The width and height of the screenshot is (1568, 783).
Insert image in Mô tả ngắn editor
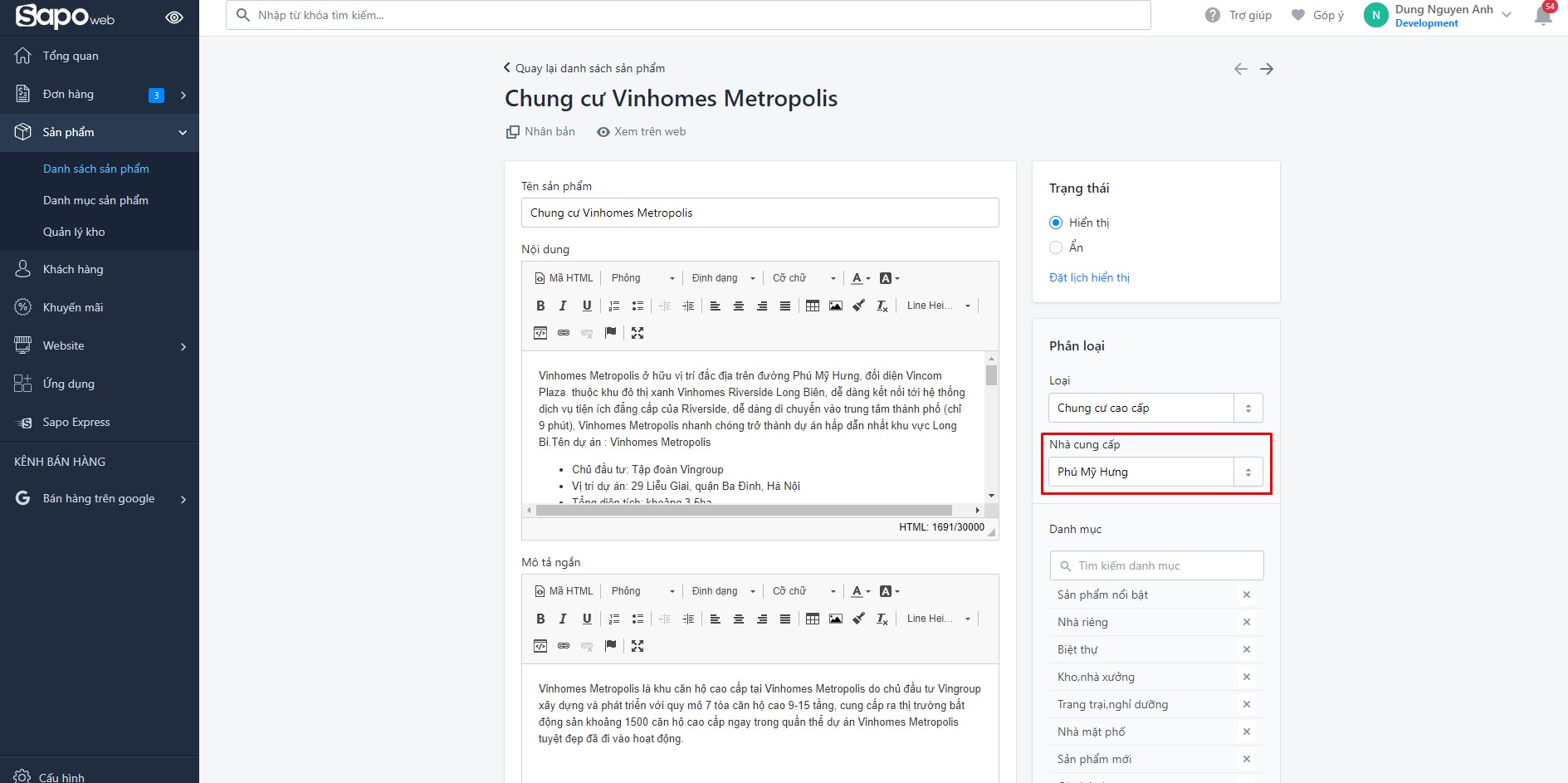click(836, 619)
